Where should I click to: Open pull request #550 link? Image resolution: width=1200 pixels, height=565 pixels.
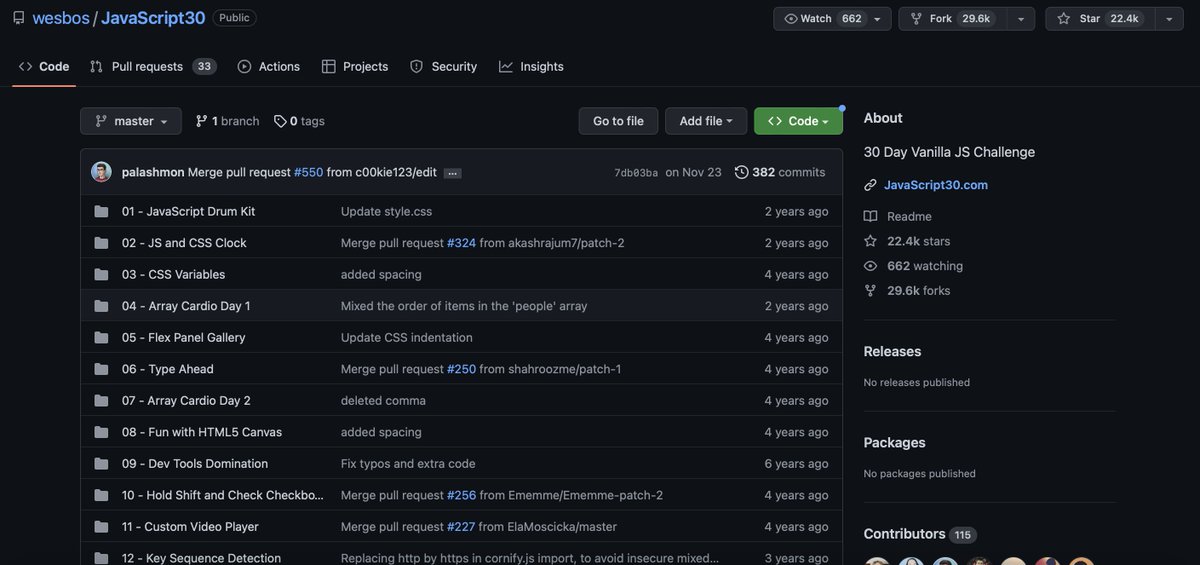[x=308, y=172]
